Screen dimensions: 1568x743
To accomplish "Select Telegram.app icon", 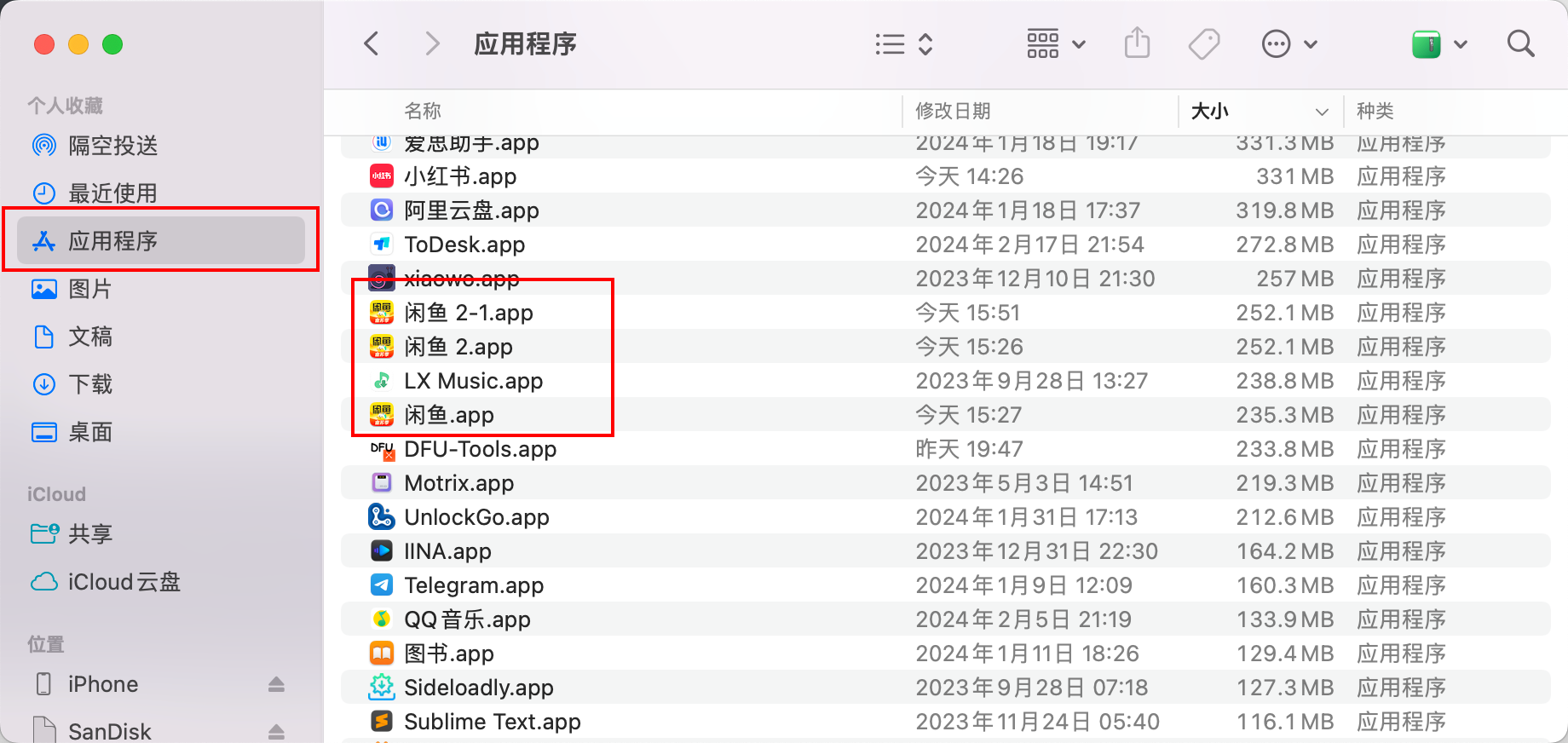I will (381, 585).
